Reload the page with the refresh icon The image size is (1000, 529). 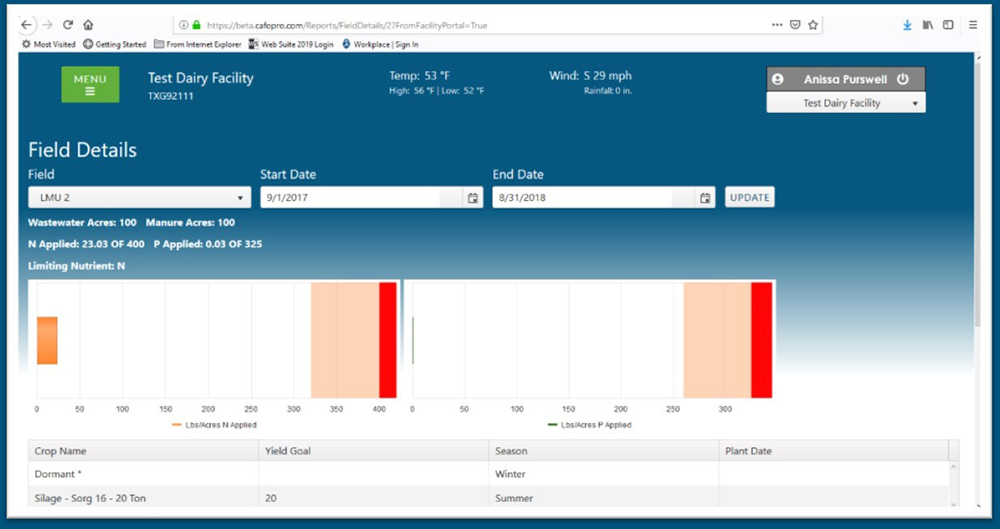pos(68,25)
